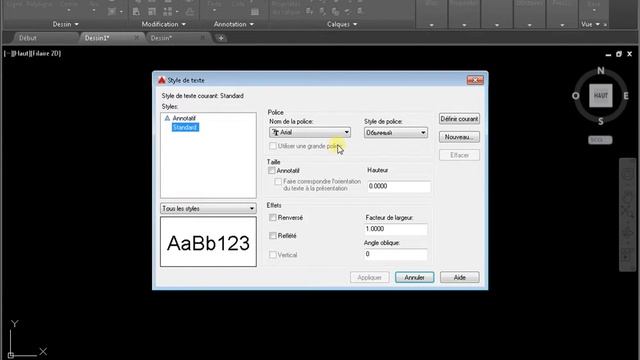Expand the Vue ribbon panel
The height and width of the screenshot is (360, 640).
click(x=591, y=24)
